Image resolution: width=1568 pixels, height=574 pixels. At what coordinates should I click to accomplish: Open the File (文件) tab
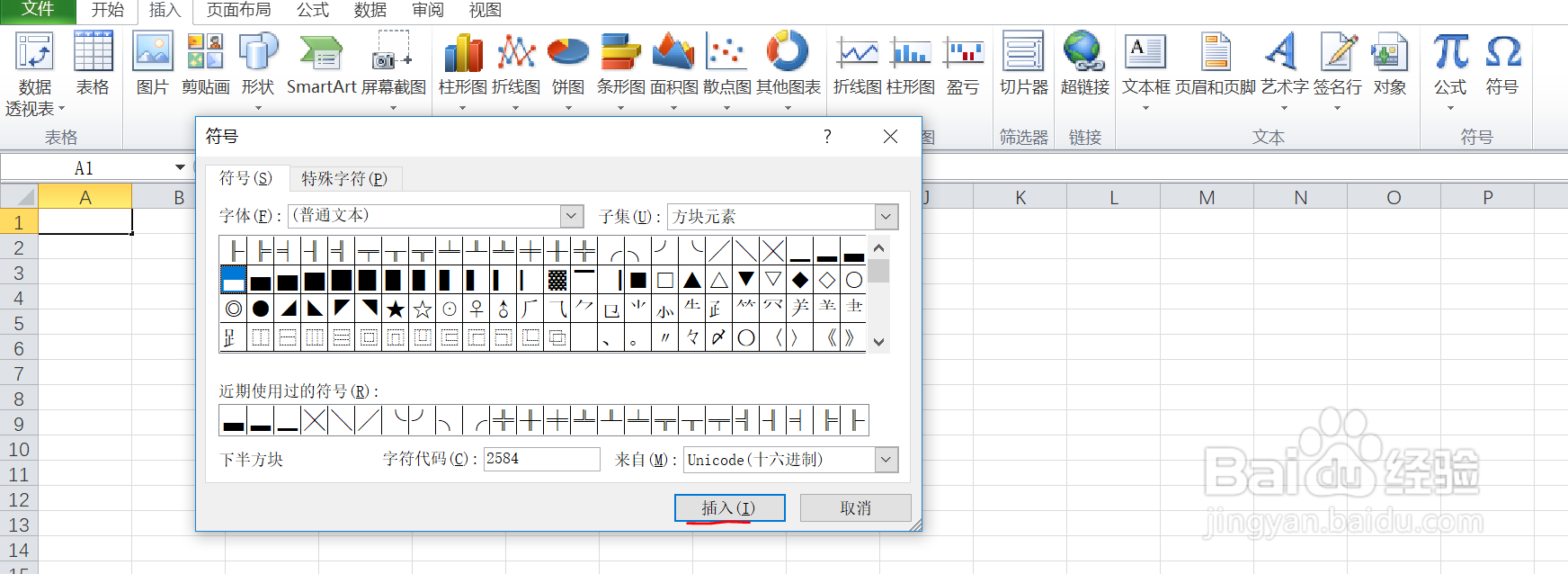(38, 10)
